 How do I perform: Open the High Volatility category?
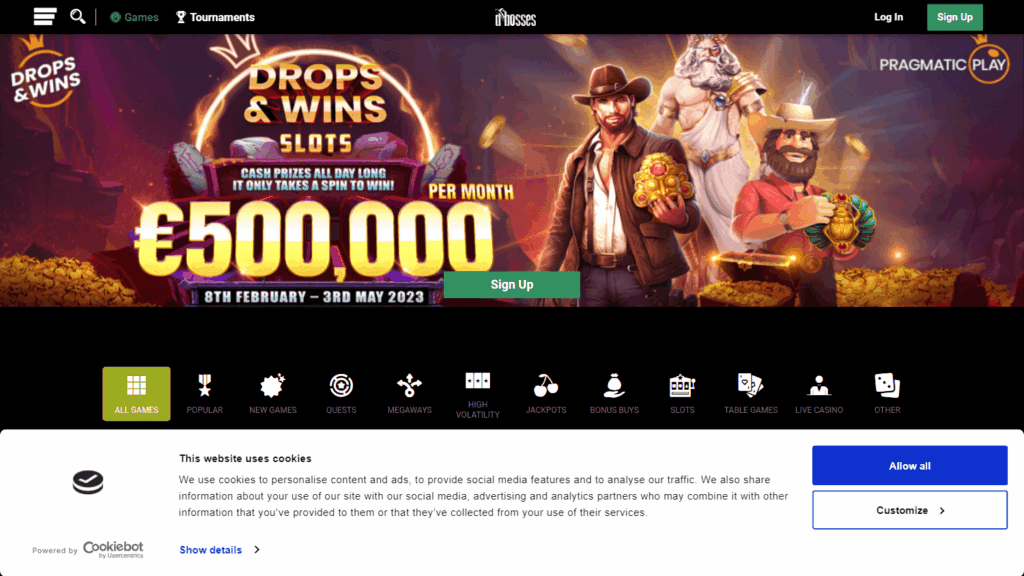pos(477,394)
